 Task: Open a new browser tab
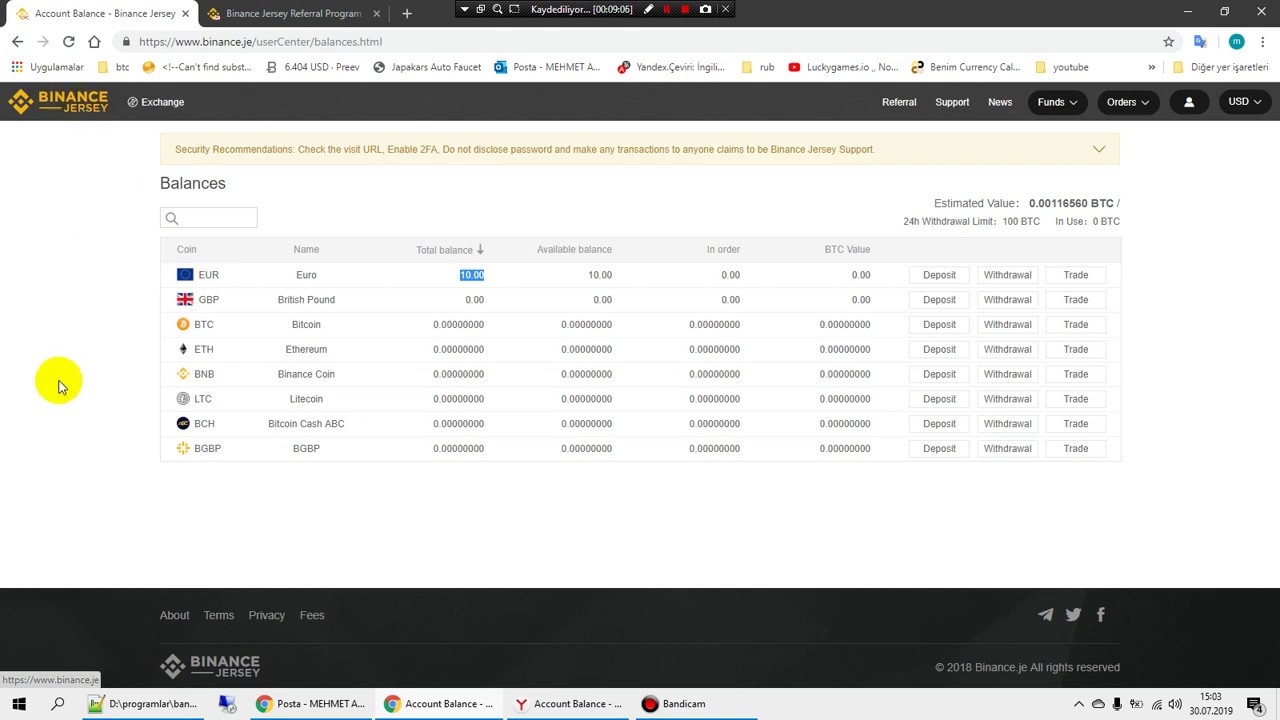click(x=407, y=14)
